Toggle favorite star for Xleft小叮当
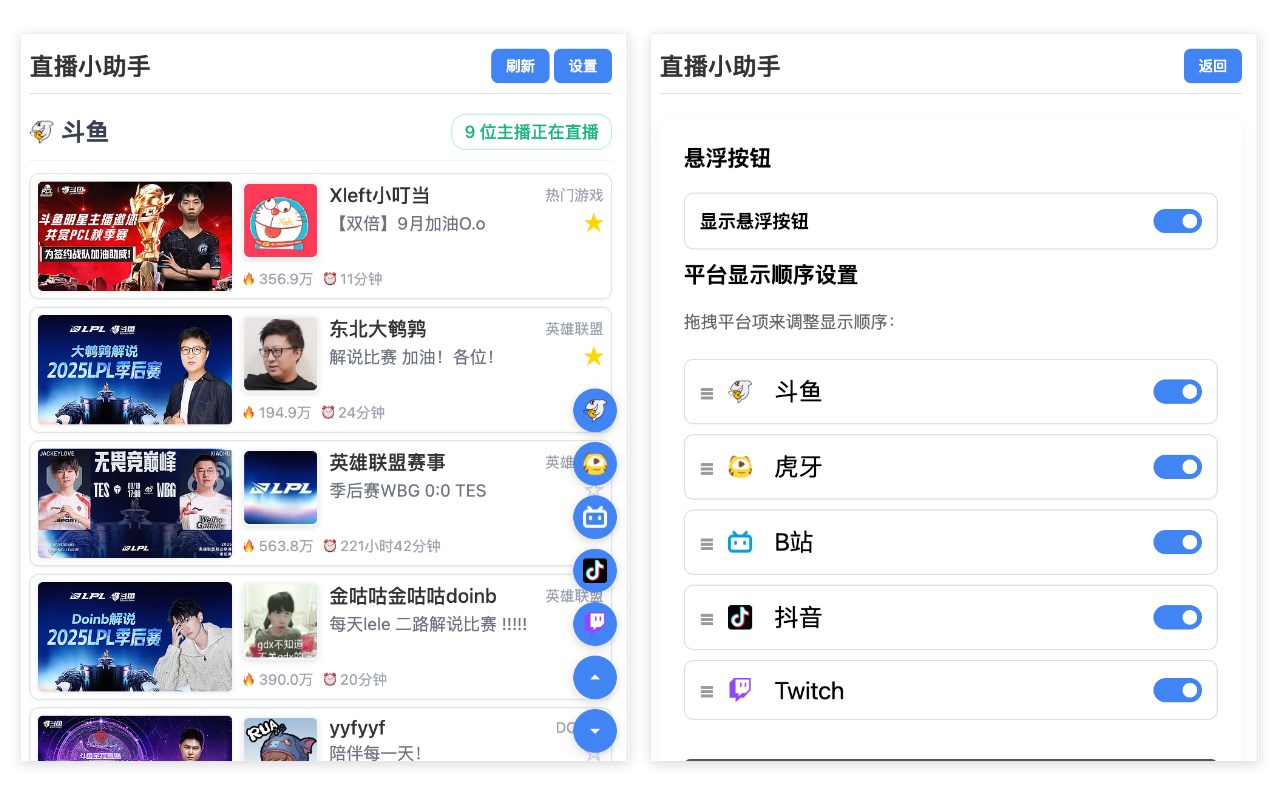This screenshot has width=1280, height=800. click(593, 223)
